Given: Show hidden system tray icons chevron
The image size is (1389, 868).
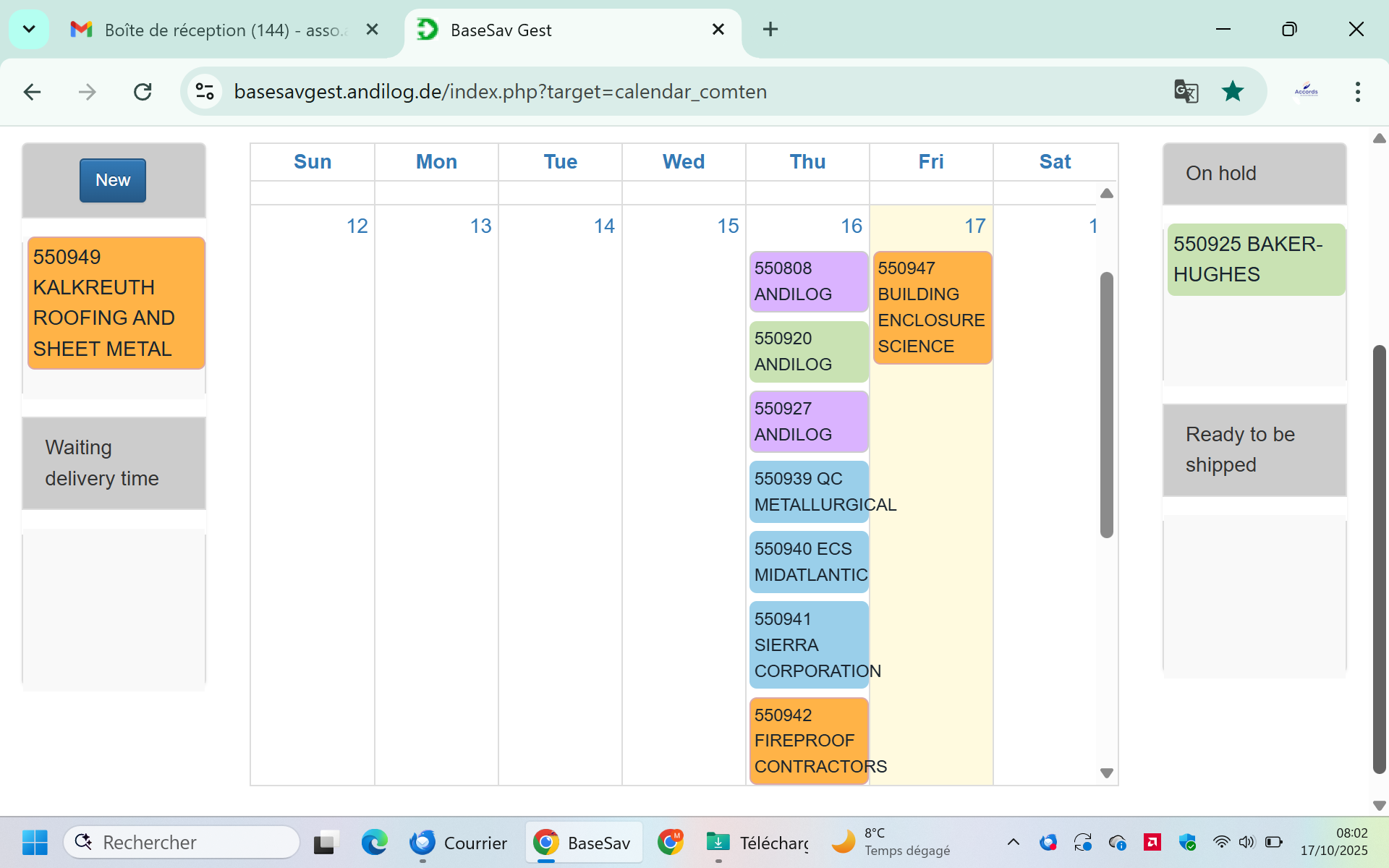Looking at the screenshot, I should coord(1014,842).
